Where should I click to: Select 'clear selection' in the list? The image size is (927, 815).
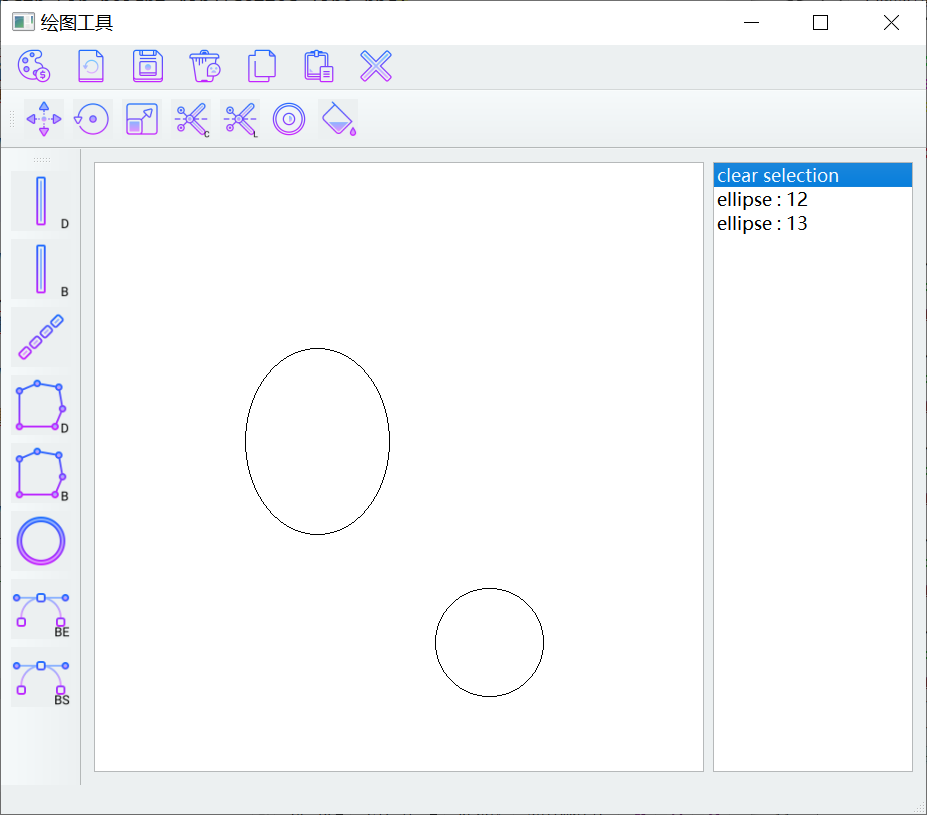click(813, 176)
